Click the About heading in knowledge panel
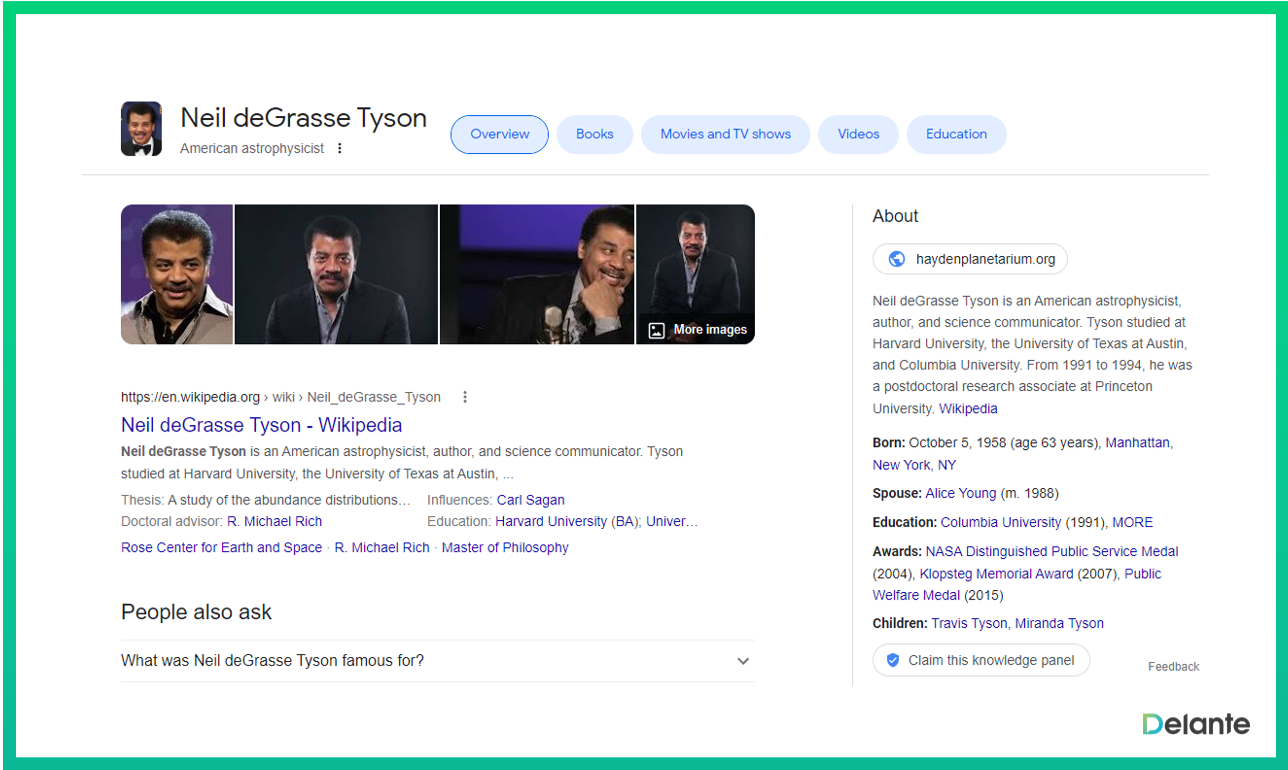1288x770 pixels. point(895,216)
